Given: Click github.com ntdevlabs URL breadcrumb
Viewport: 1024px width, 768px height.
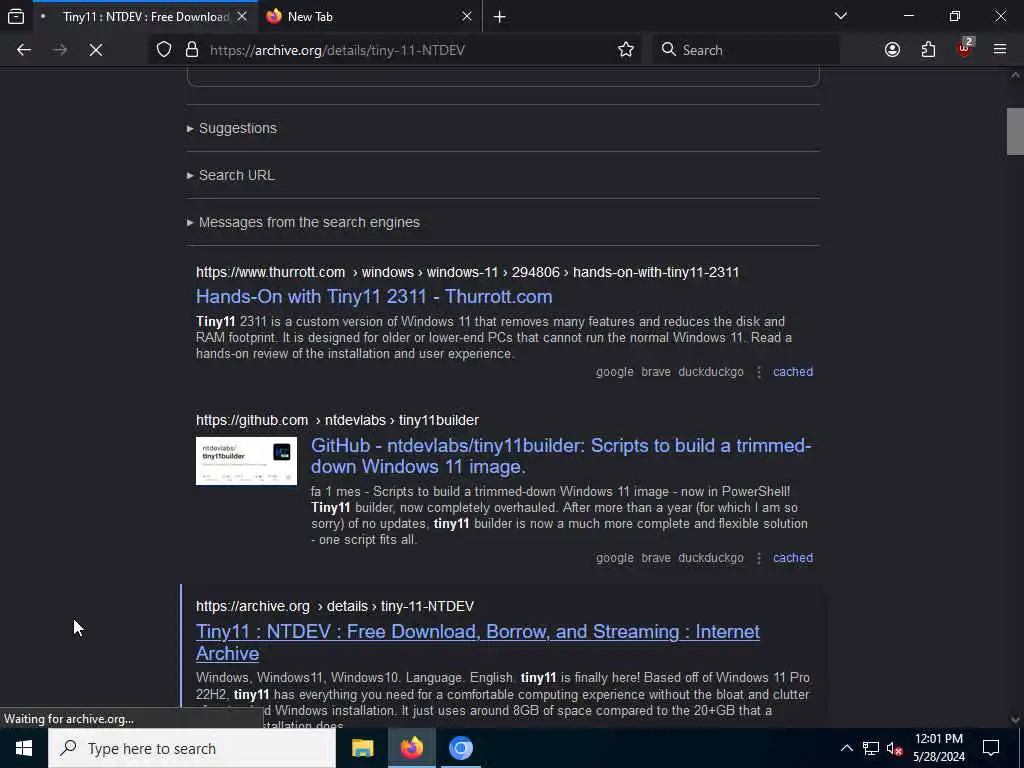Looking at the screenshot, I should (337, 420).
